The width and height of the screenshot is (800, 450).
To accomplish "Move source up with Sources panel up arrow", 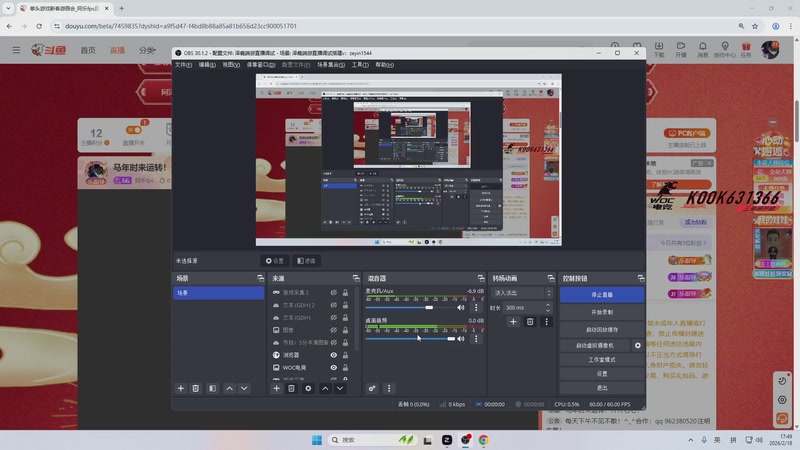I will pos(325,388).
